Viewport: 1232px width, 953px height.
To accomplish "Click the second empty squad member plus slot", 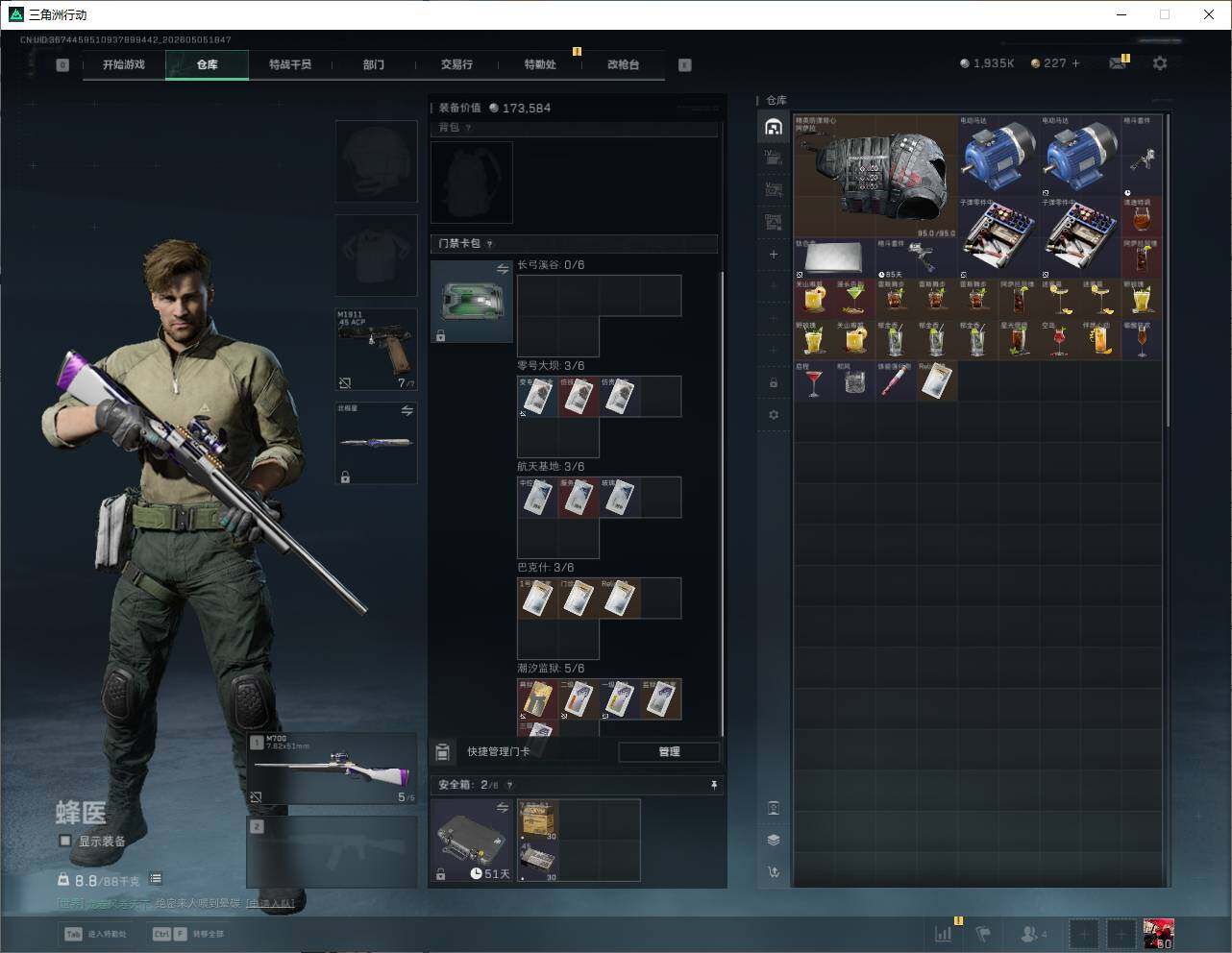I will [1121, 933].
